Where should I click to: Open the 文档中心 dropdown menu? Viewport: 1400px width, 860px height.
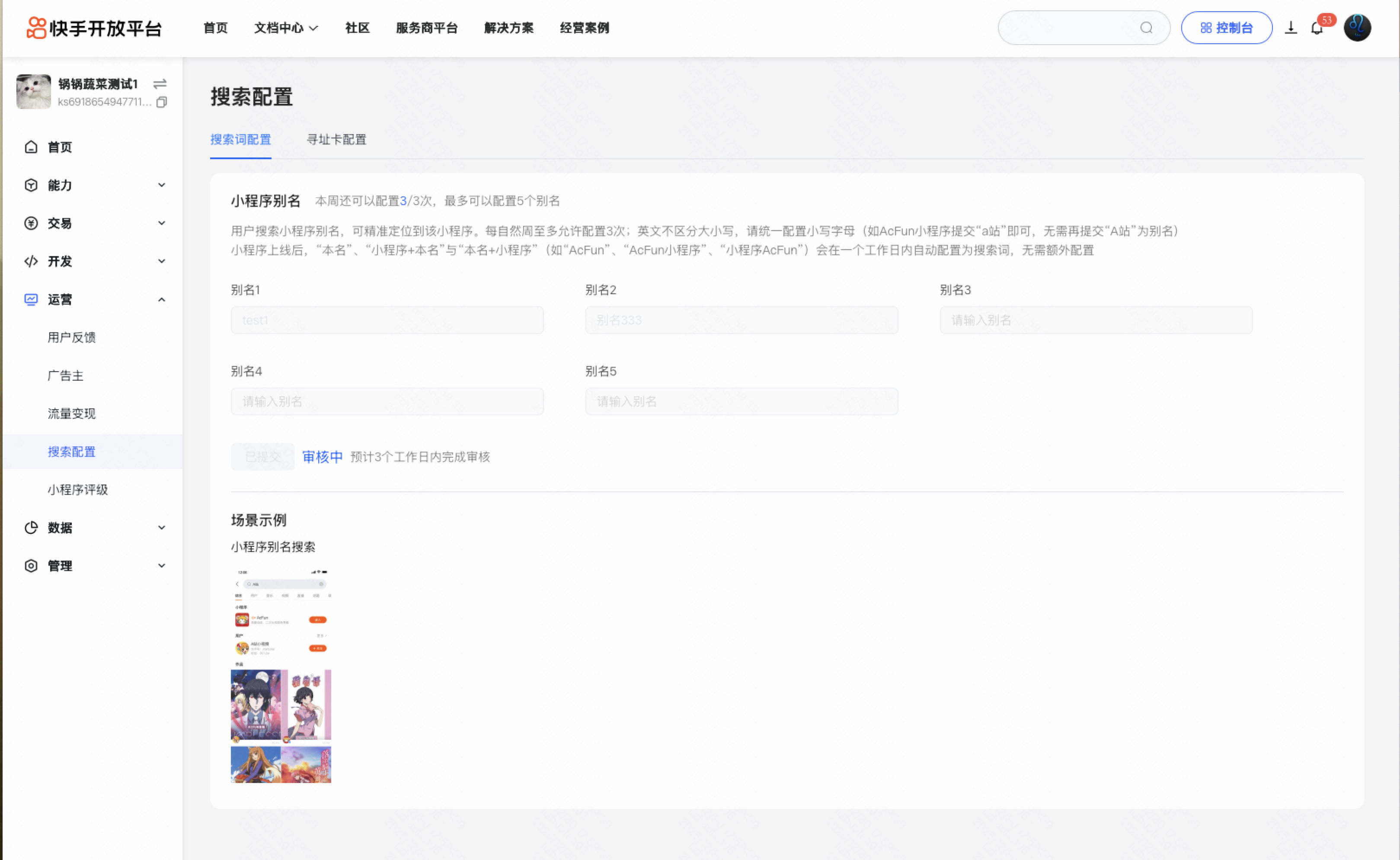tap(286, 28)
